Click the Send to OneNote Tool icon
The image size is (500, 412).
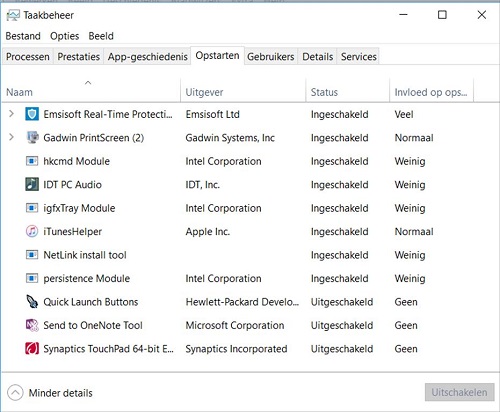coord(32,325)
